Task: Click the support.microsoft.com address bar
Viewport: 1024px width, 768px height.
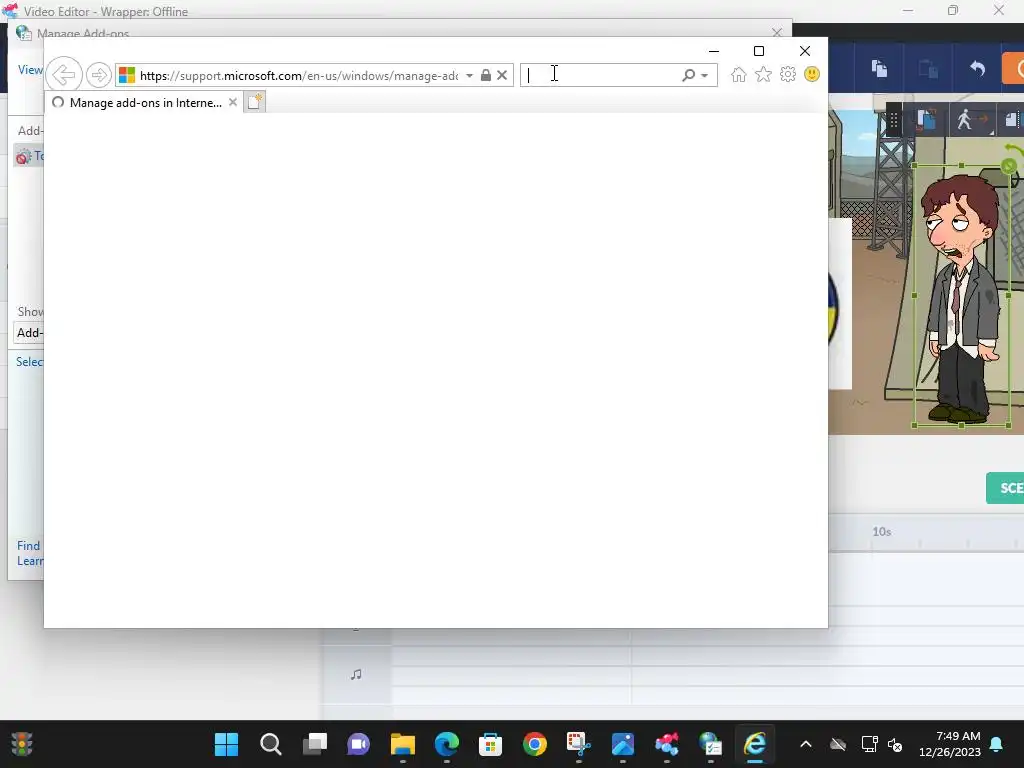Action: tap(298, 76)
